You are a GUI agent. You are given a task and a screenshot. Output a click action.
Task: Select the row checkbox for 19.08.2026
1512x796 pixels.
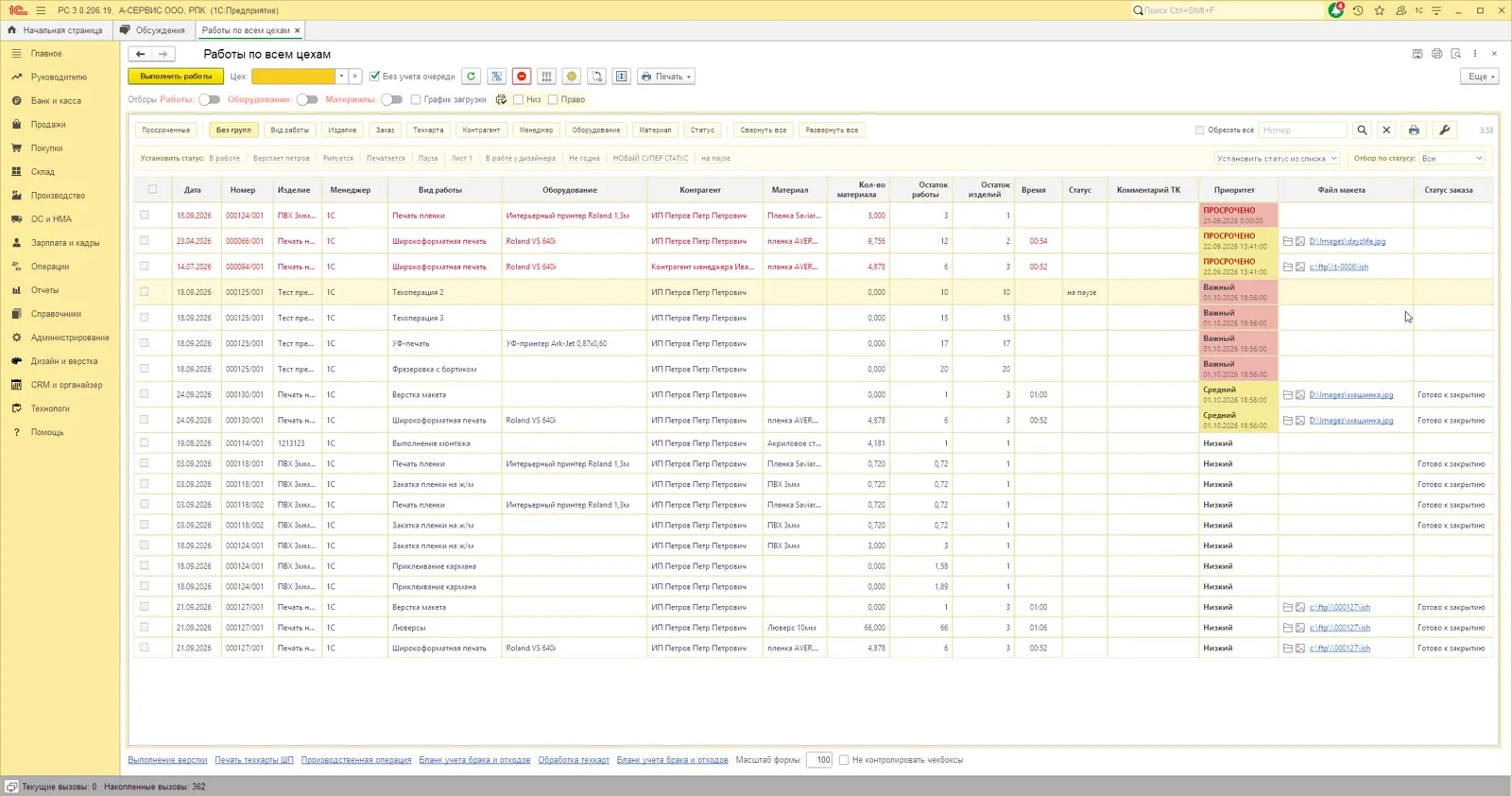145,442
